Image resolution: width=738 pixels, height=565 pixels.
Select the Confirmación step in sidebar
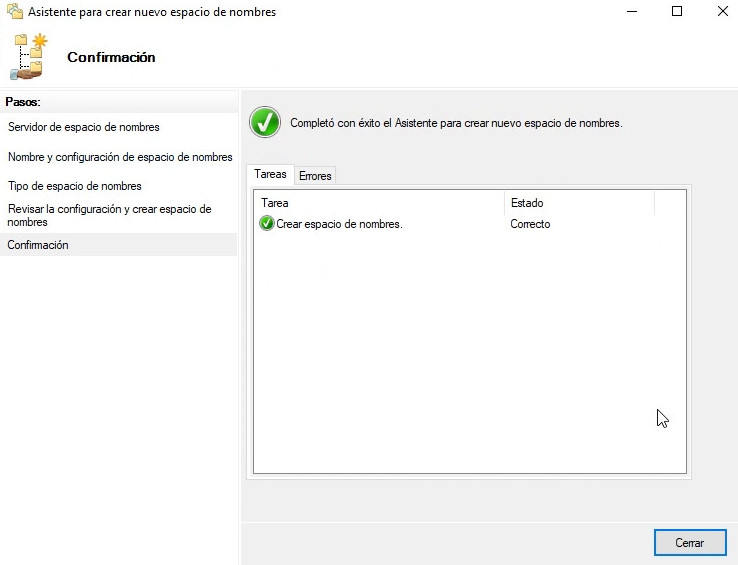click(38, 245)
